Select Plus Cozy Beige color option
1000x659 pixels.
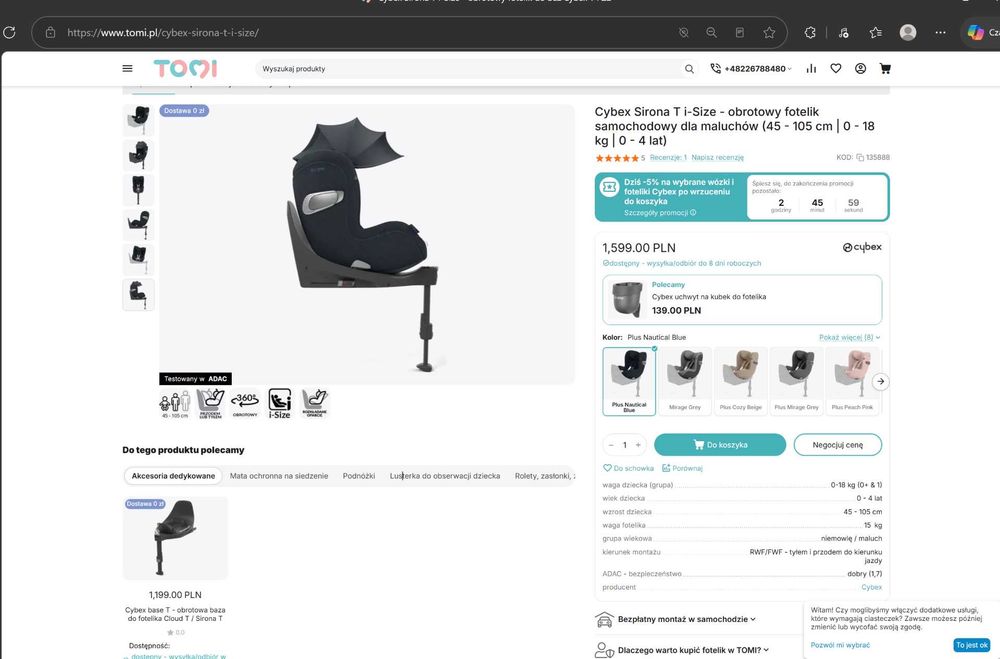[740, 381]
